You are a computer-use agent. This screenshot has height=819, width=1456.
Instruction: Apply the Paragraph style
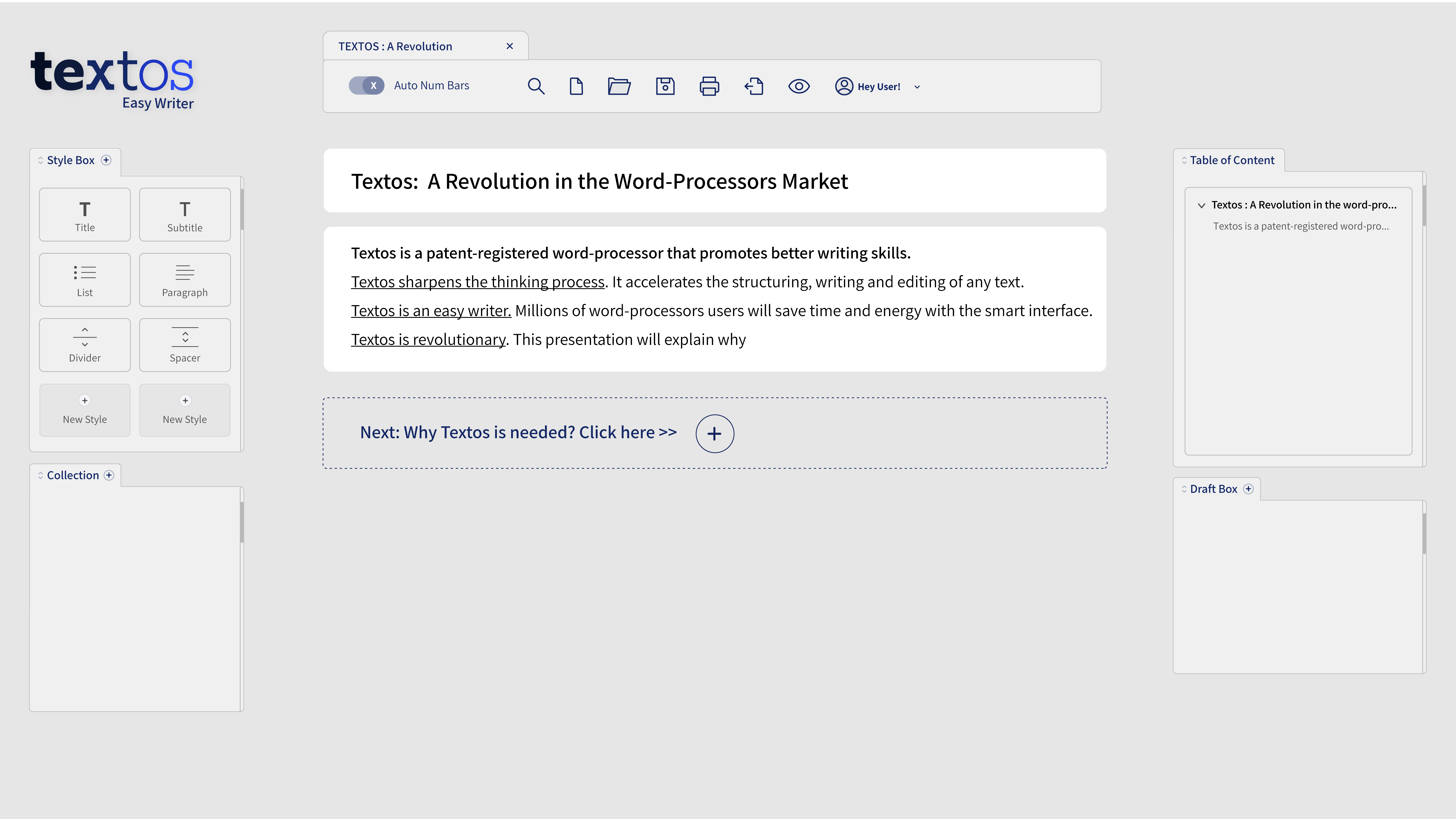coord(185,280)
